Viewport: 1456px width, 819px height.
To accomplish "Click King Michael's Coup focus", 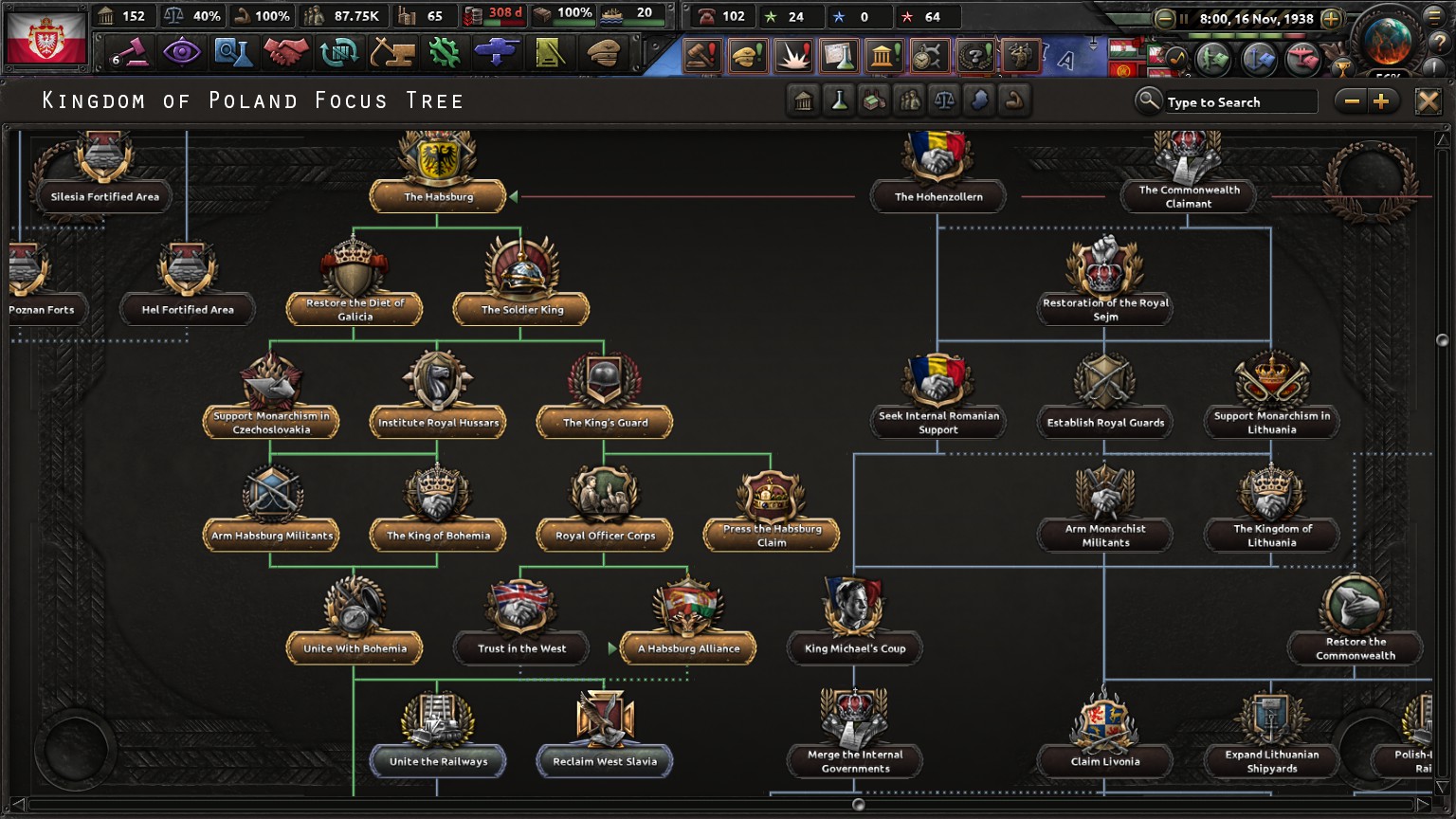I will pyautogui.click(x=855, y=648).
